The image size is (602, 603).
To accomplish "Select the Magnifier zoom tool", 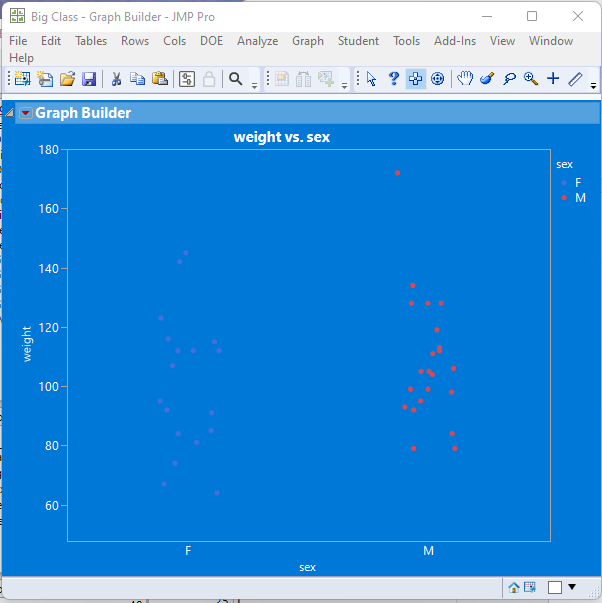I will point(531,79).
